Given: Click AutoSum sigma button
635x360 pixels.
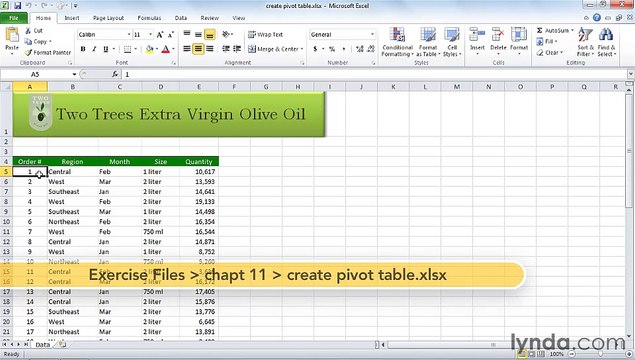Looking at the screenshot, I should tap(540, 30).
